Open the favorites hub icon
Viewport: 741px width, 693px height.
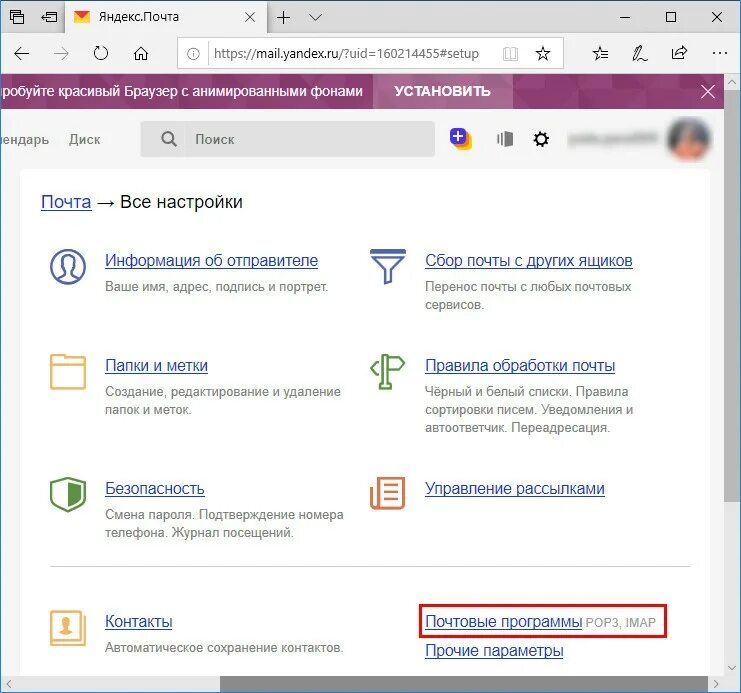pyautogui.click(x=600, y=53)
